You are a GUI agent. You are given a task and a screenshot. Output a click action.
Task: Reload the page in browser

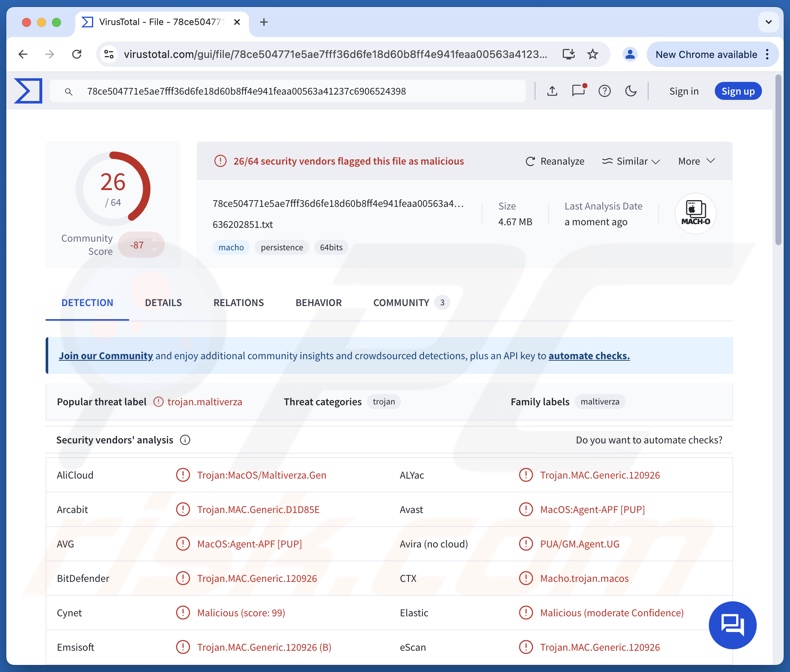[x=77, y=54]
